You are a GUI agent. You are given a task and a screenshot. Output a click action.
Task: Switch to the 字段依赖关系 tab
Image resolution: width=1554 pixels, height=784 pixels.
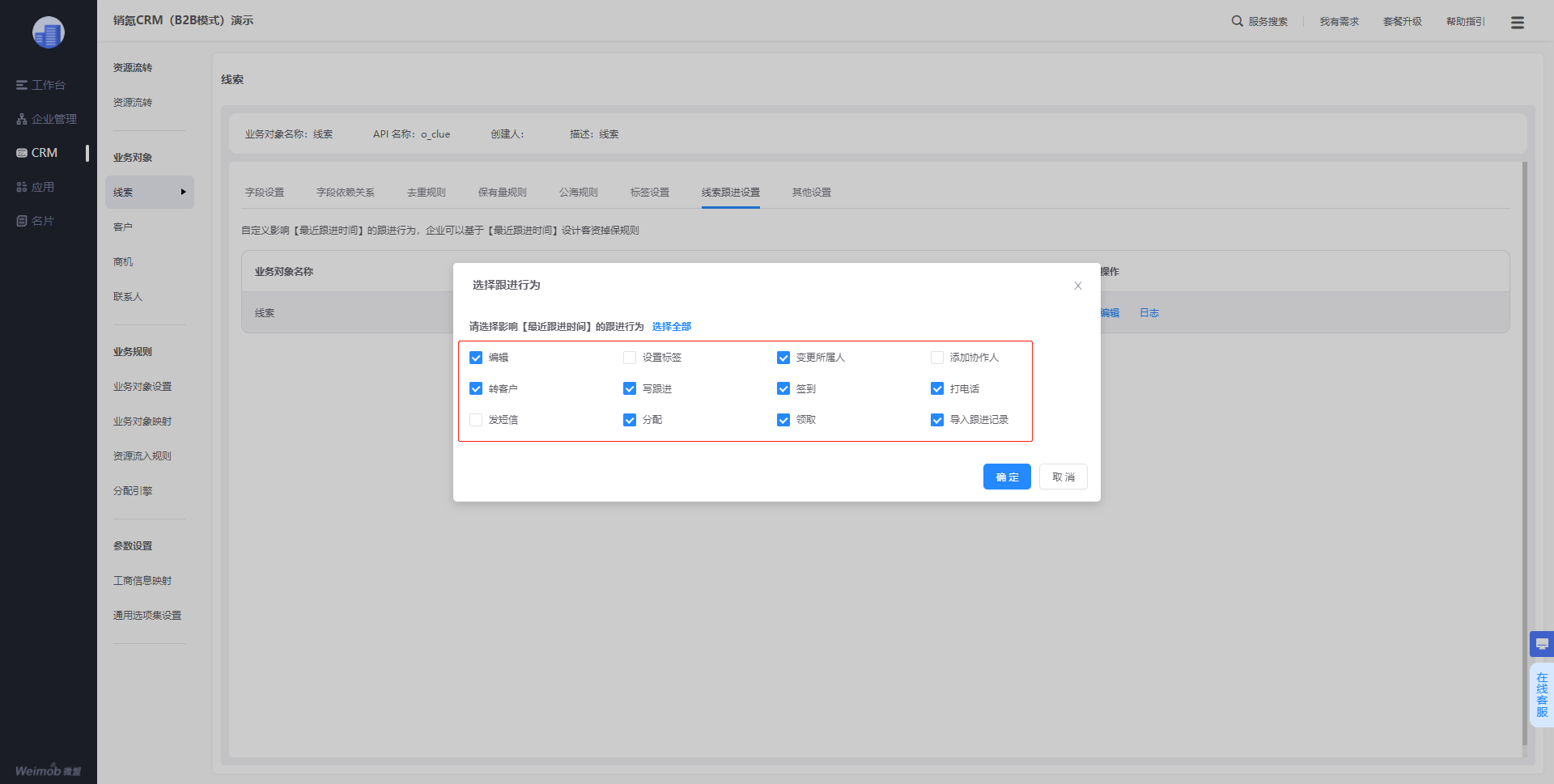346,193
